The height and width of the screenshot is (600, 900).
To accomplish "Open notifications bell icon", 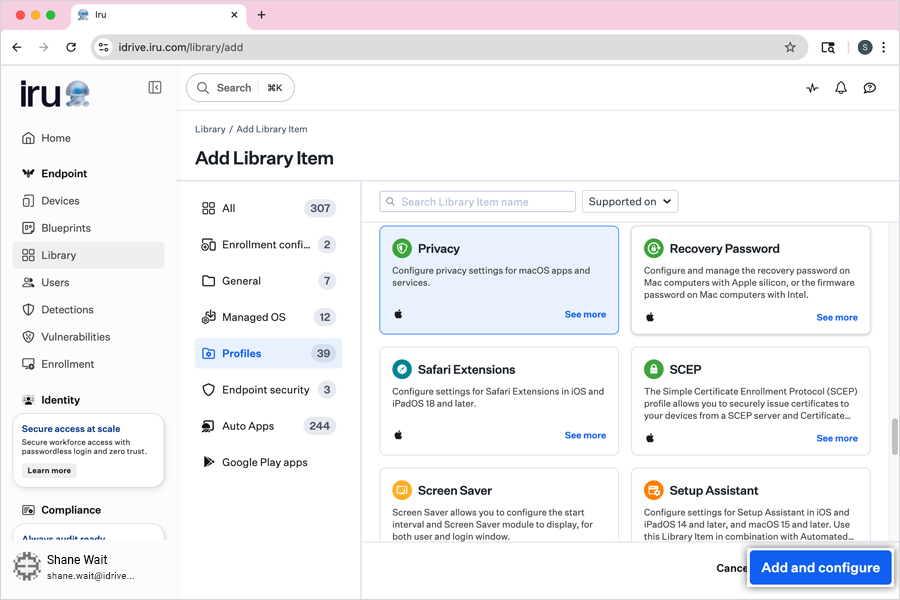I will click(x=841, y=88).
